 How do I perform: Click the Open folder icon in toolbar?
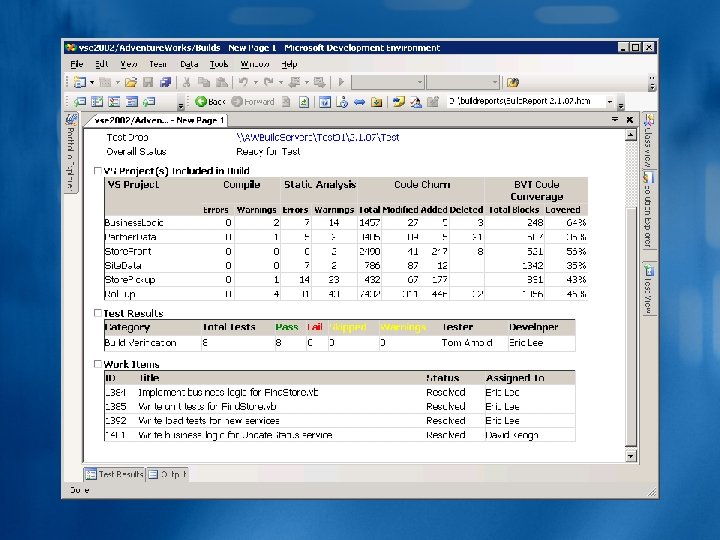(131, 82)
